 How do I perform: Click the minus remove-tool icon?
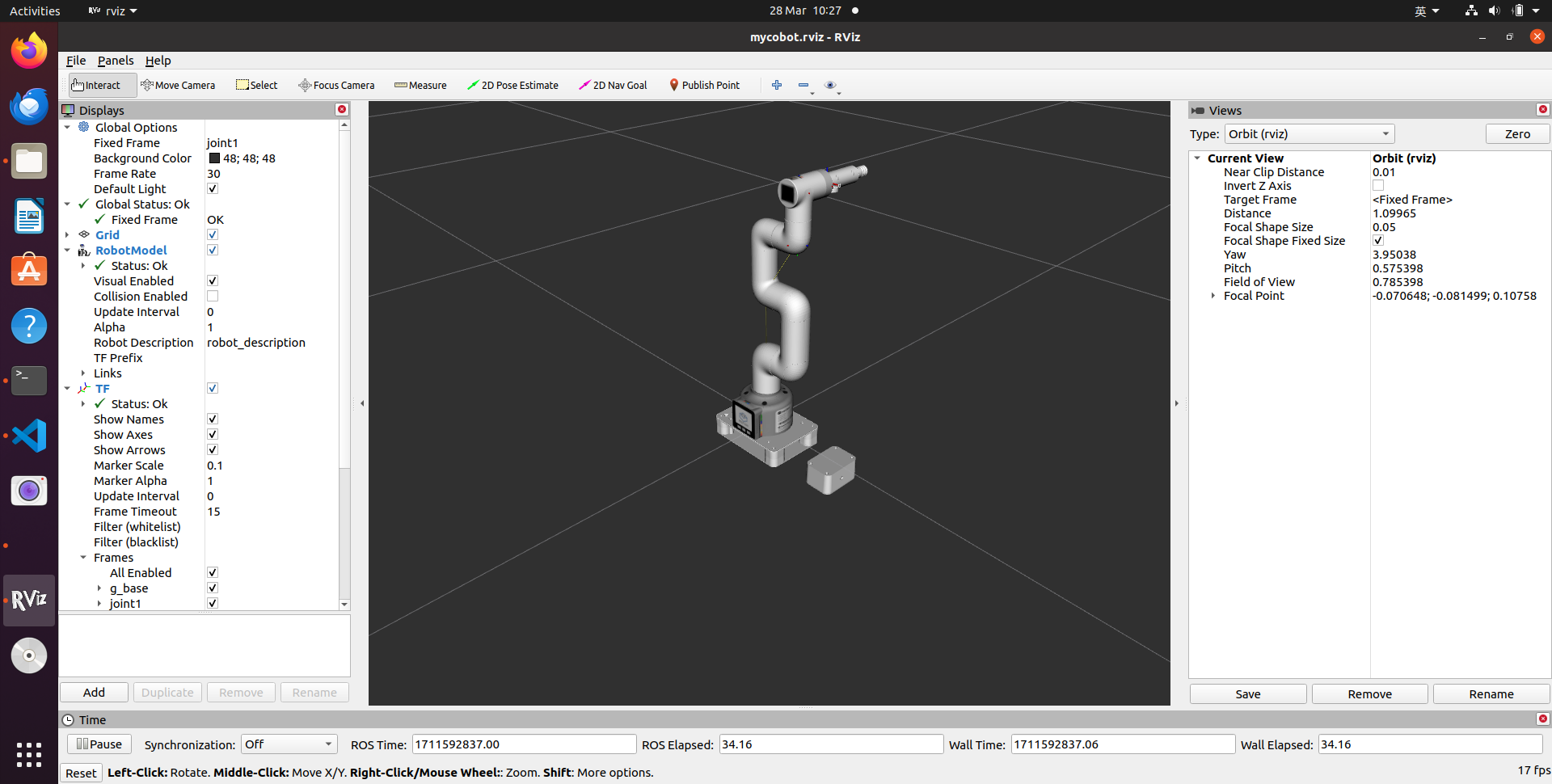pos(803,85)
